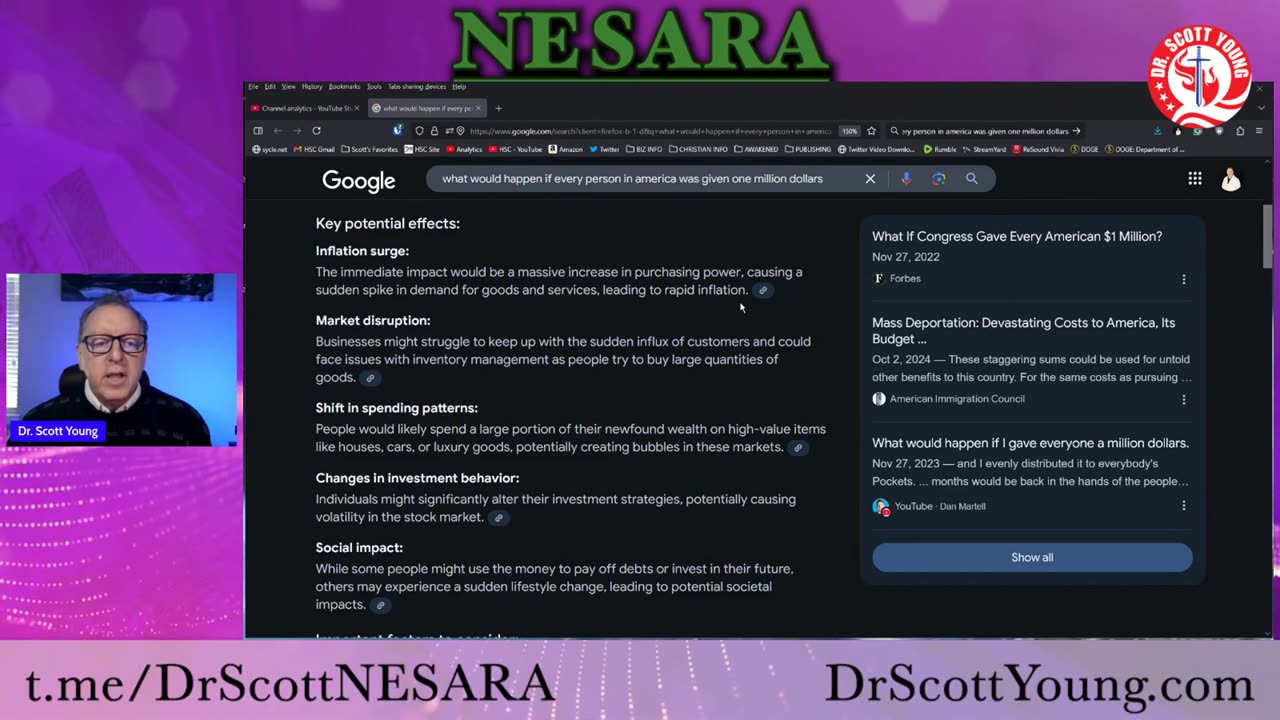
Task: Expand the BIZ INFO bookmarks folder
Action: click(x=644, y=149)
